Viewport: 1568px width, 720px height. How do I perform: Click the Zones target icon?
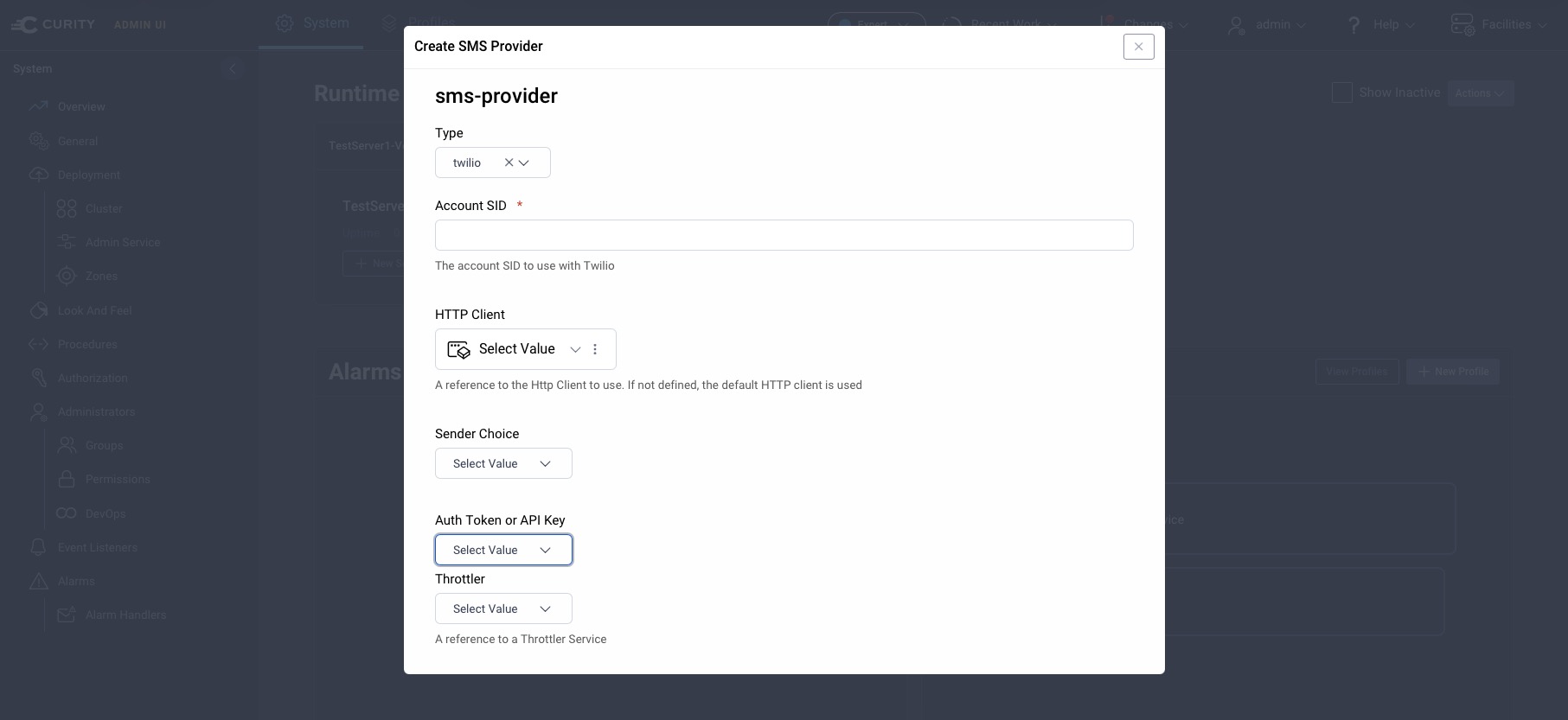point(67,276)
